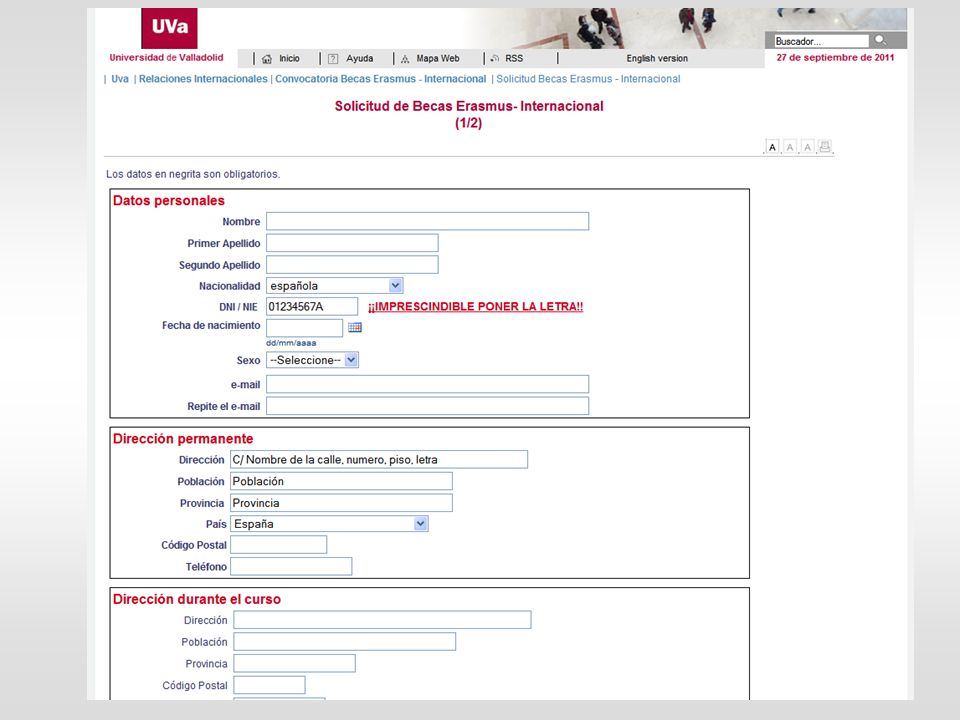Go to Uva breadcrumb link
960x720 pixels.
click(x=120, y=79)
